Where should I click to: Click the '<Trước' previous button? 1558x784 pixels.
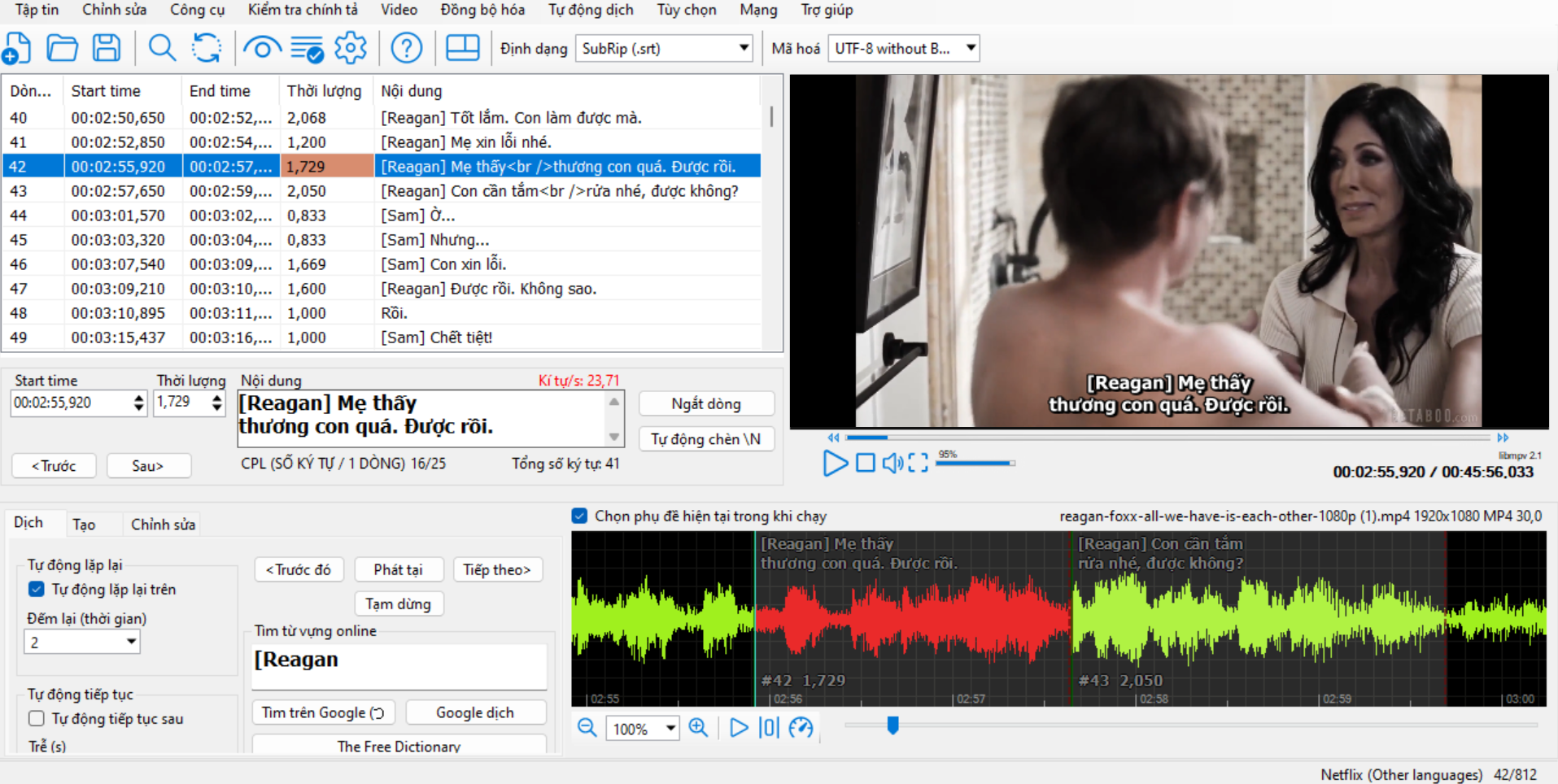(54, 465)
